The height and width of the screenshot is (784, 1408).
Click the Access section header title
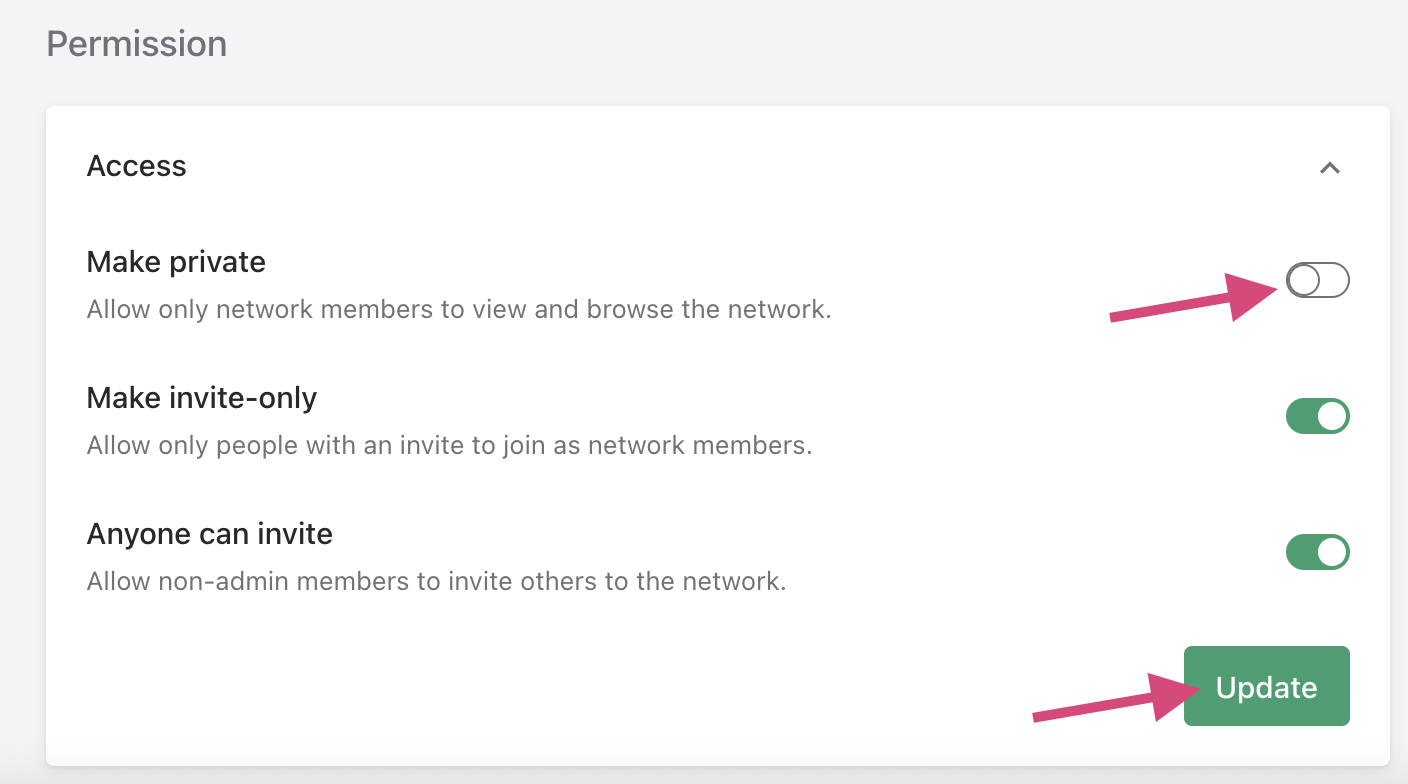(x=137, y=166)
